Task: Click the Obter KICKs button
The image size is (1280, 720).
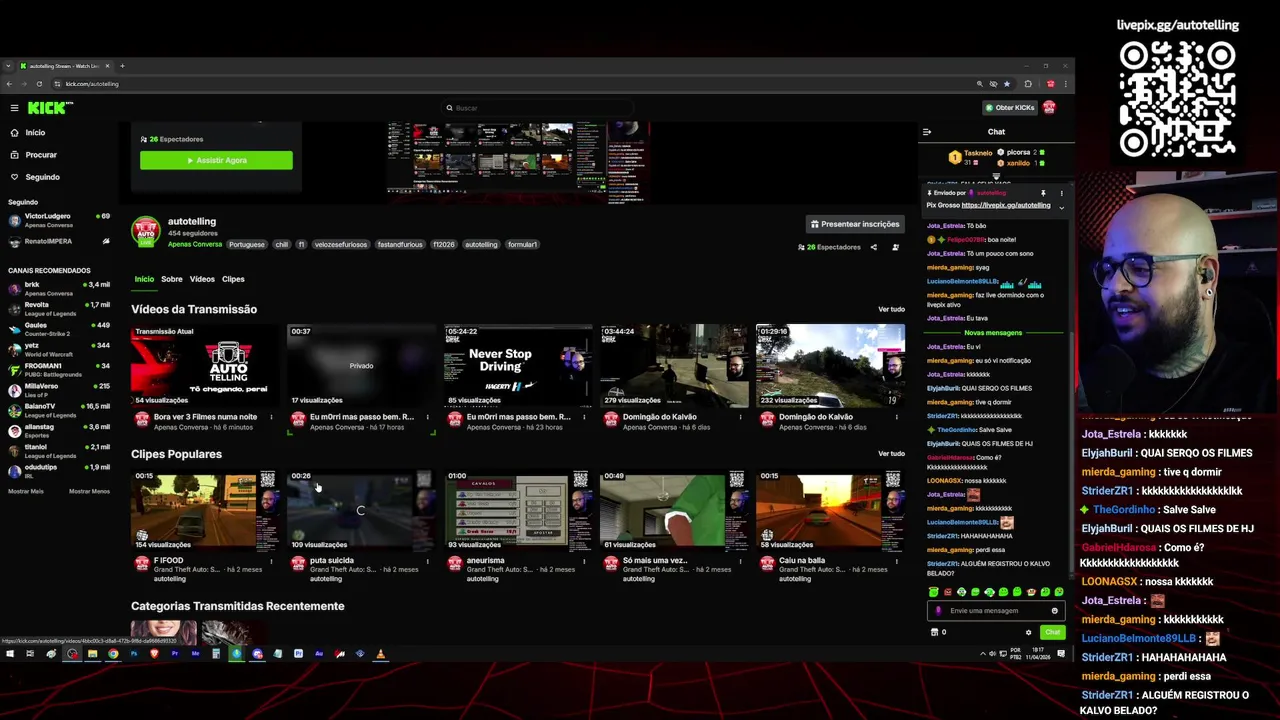Action: click(x=1010, y=108)
